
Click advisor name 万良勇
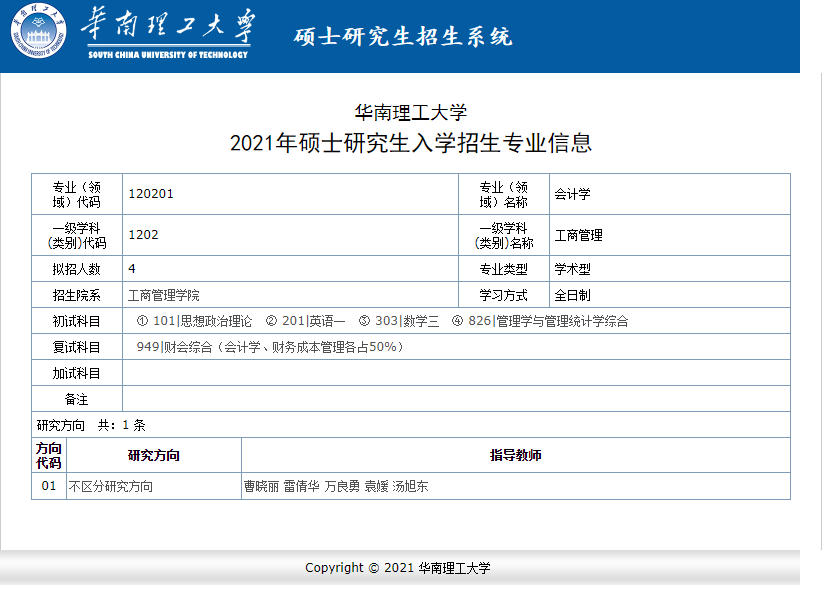(342, 486)
